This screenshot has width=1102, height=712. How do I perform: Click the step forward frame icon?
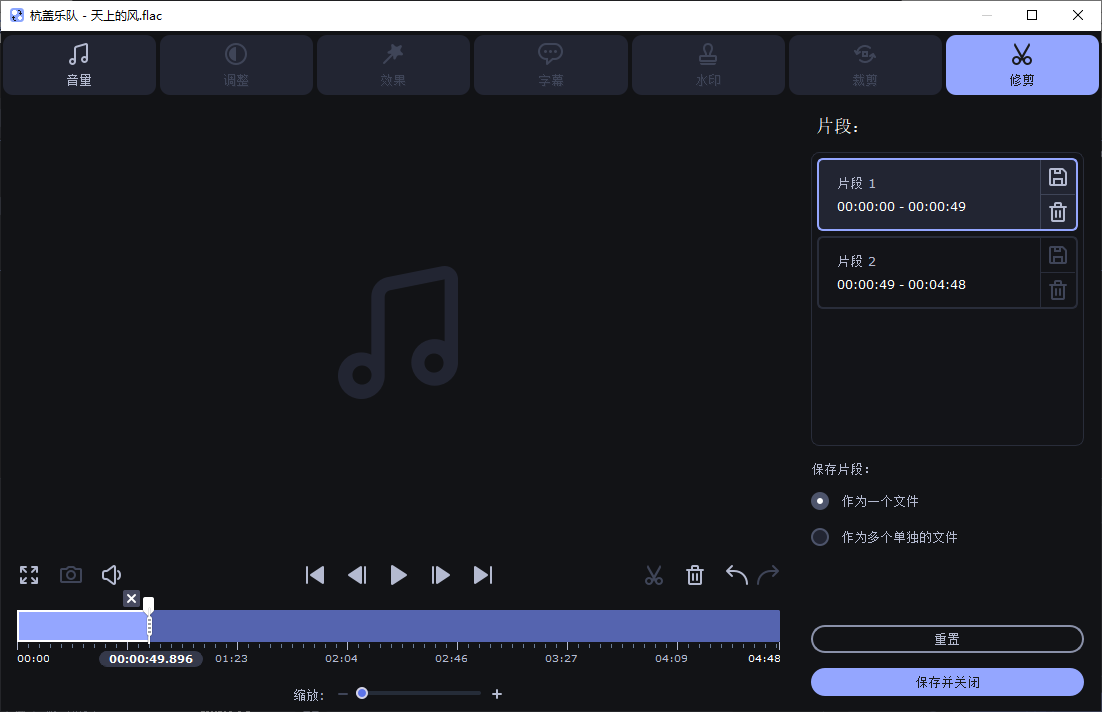440,575
